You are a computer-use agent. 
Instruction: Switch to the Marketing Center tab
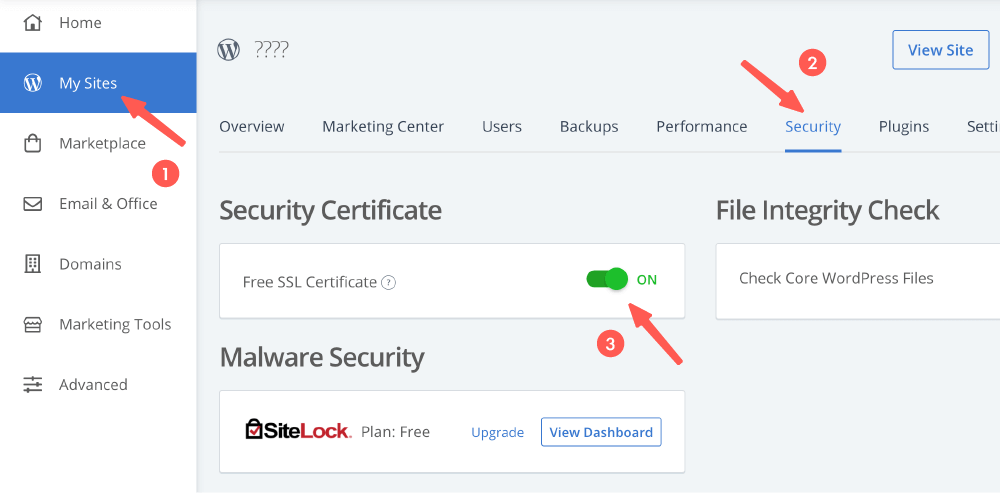[383, 127]
